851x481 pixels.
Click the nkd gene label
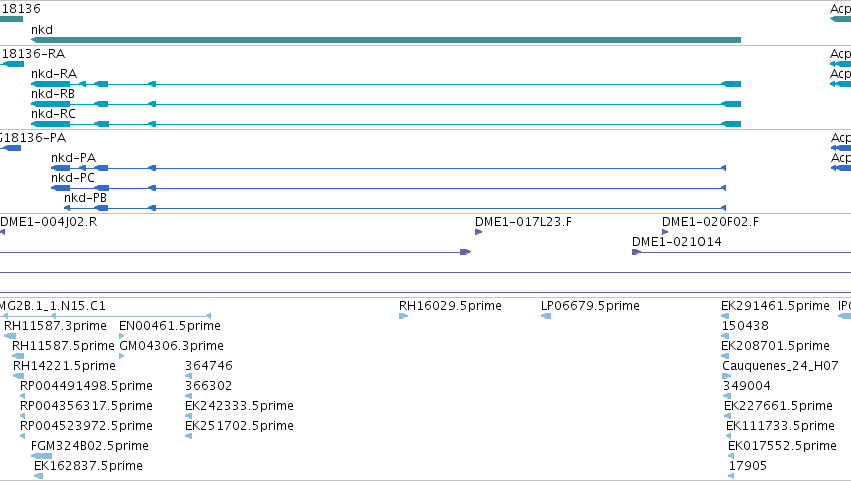(42, 30)
